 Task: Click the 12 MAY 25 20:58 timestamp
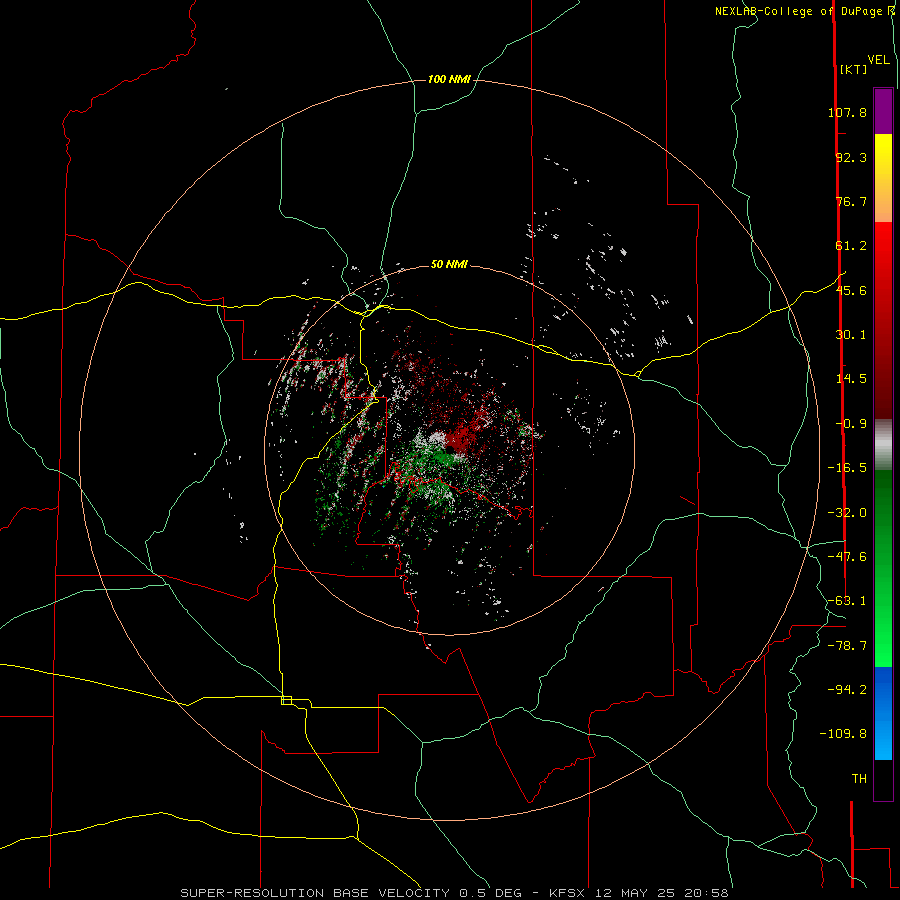(662, 893)
